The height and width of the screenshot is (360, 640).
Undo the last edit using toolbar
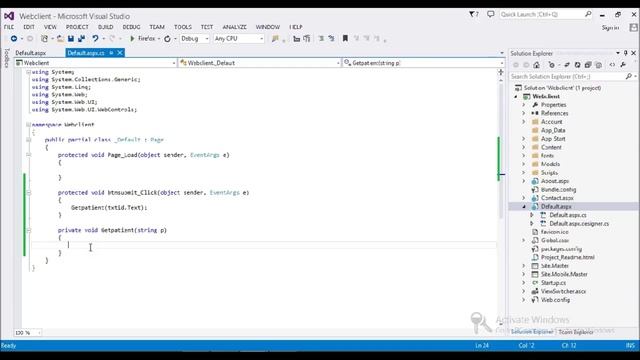point(95,38)
